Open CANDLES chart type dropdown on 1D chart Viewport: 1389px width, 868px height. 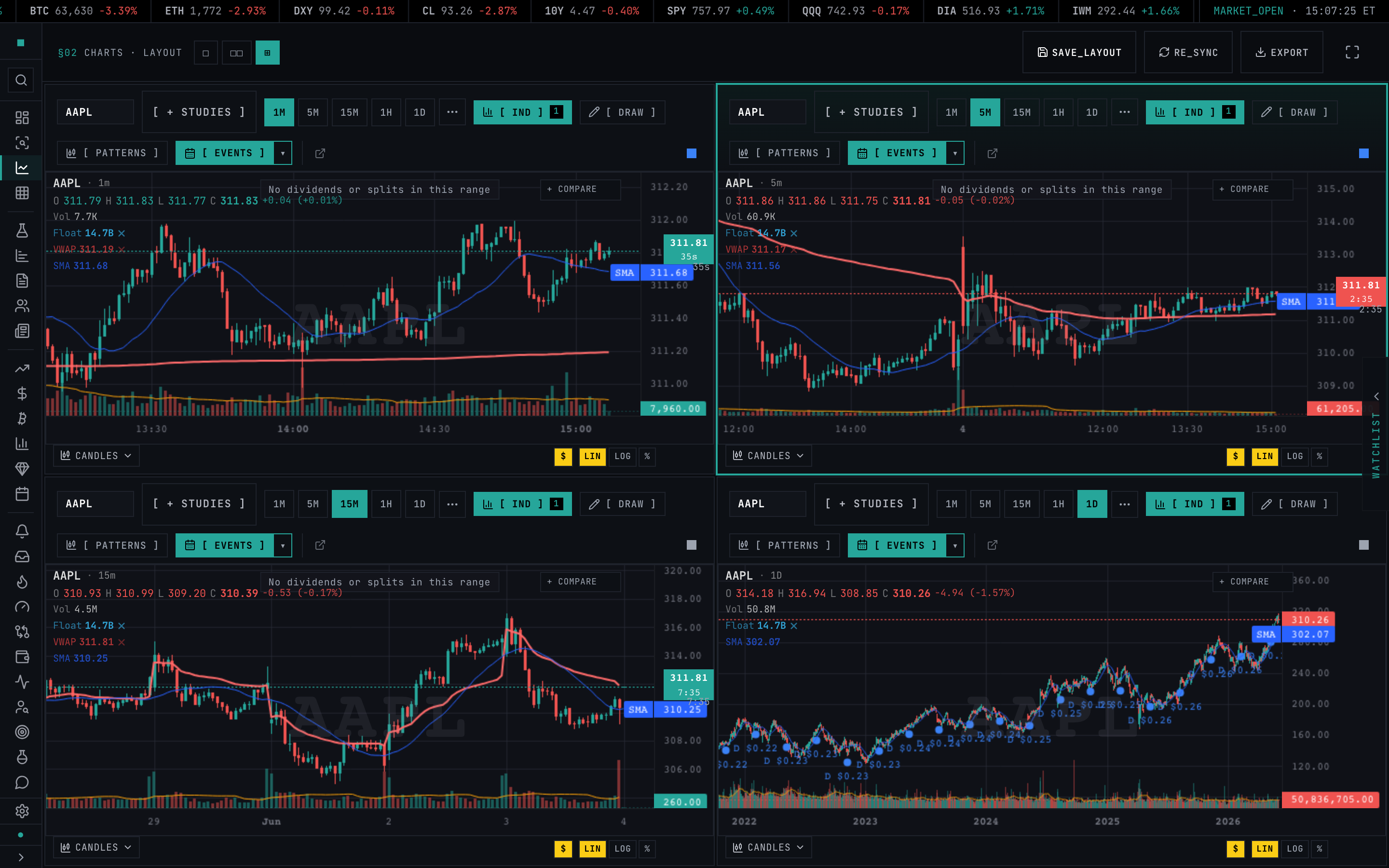click(x=769, y=848)
